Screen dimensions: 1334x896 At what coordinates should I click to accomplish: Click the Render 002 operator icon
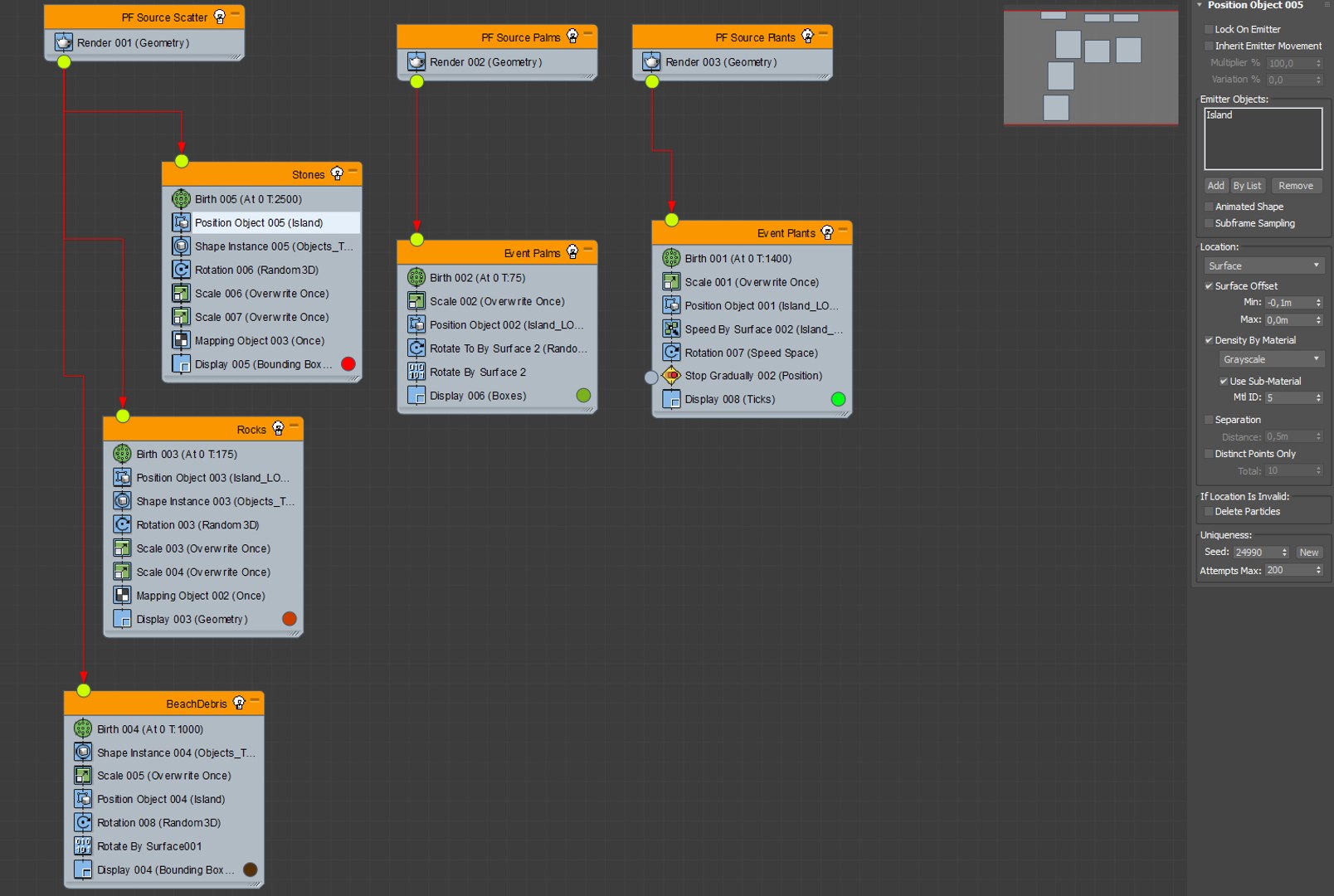[416, 62]
